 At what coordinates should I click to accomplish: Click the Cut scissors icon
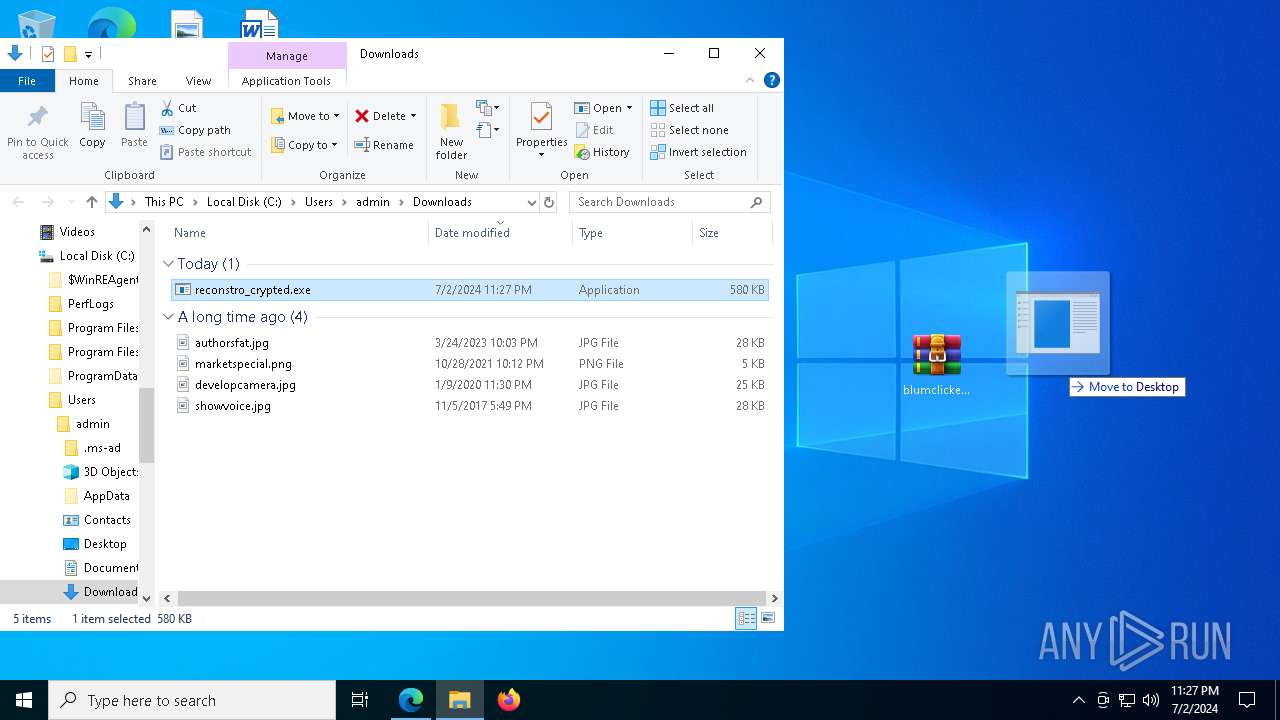pos(167,108)
